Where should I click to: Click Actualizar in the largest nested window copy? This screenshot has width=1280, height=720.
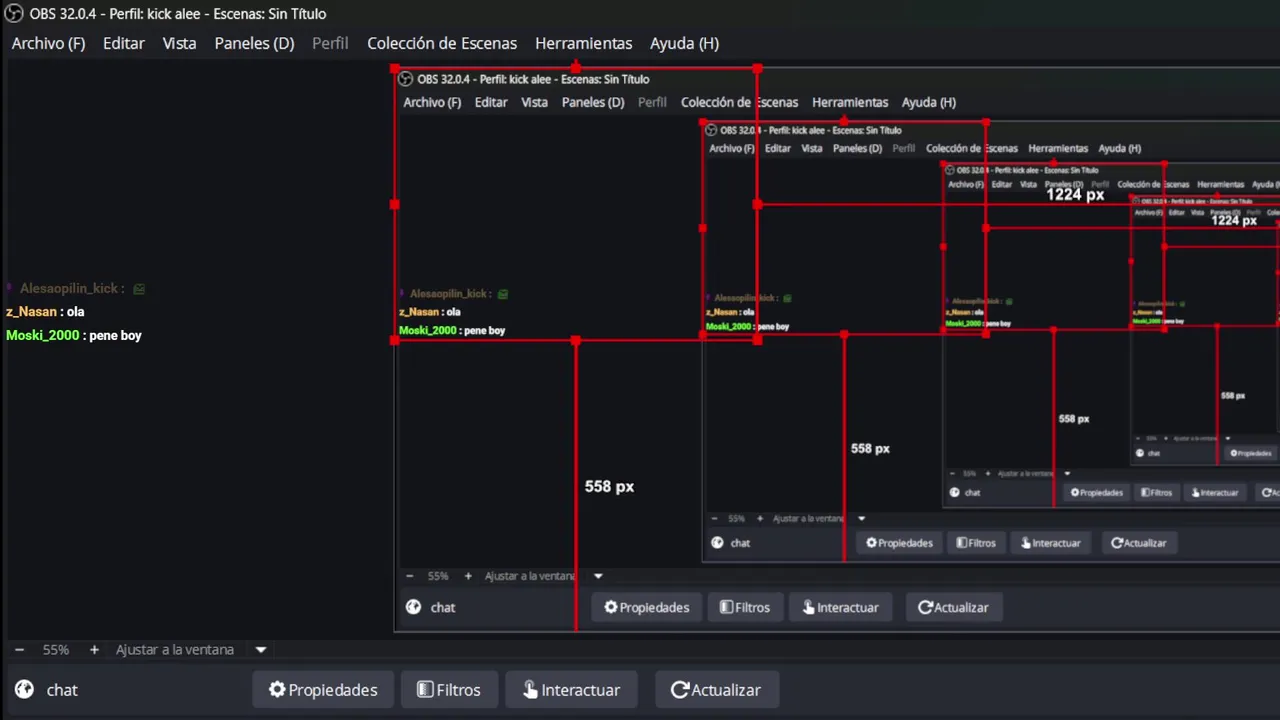pyautogui.click(x=953, y=607)
